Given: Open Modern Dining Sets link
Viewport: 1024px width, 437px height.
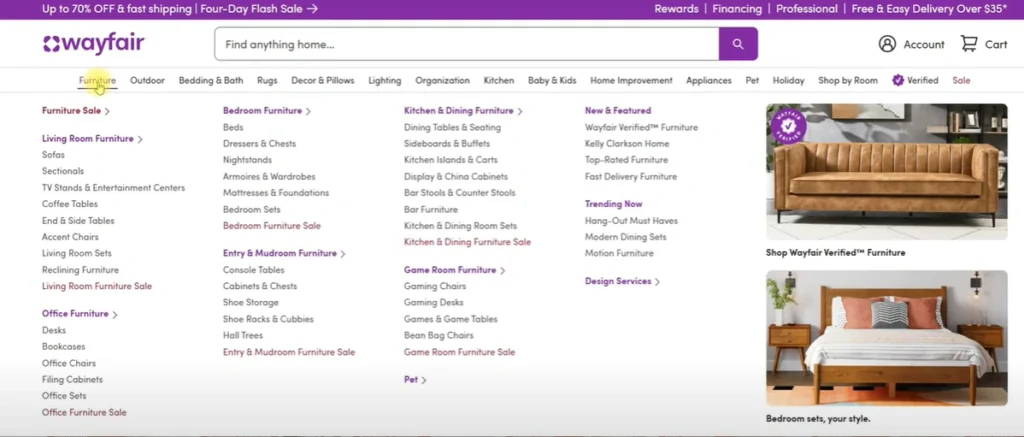Looking at the screenshot, I should coord(626,237).
